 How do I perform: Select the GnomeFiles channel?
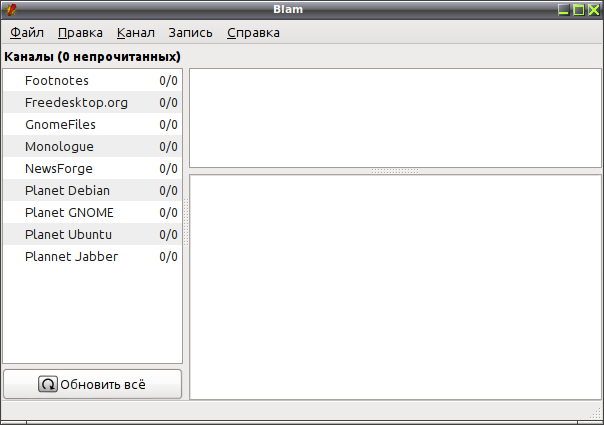point(92,124)
